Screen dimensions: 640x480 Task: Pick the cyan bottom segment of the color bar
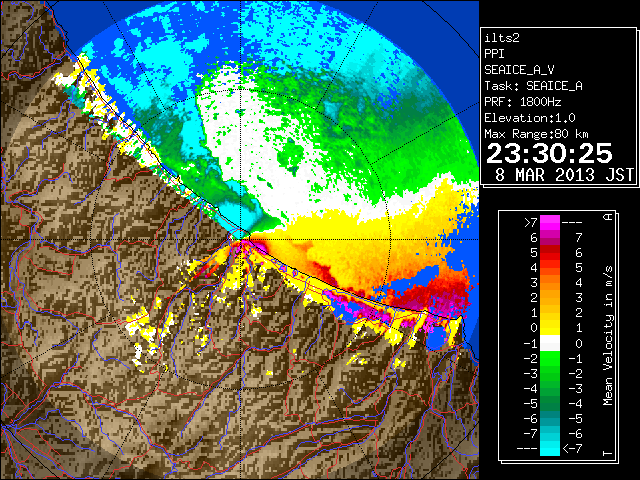550,448
